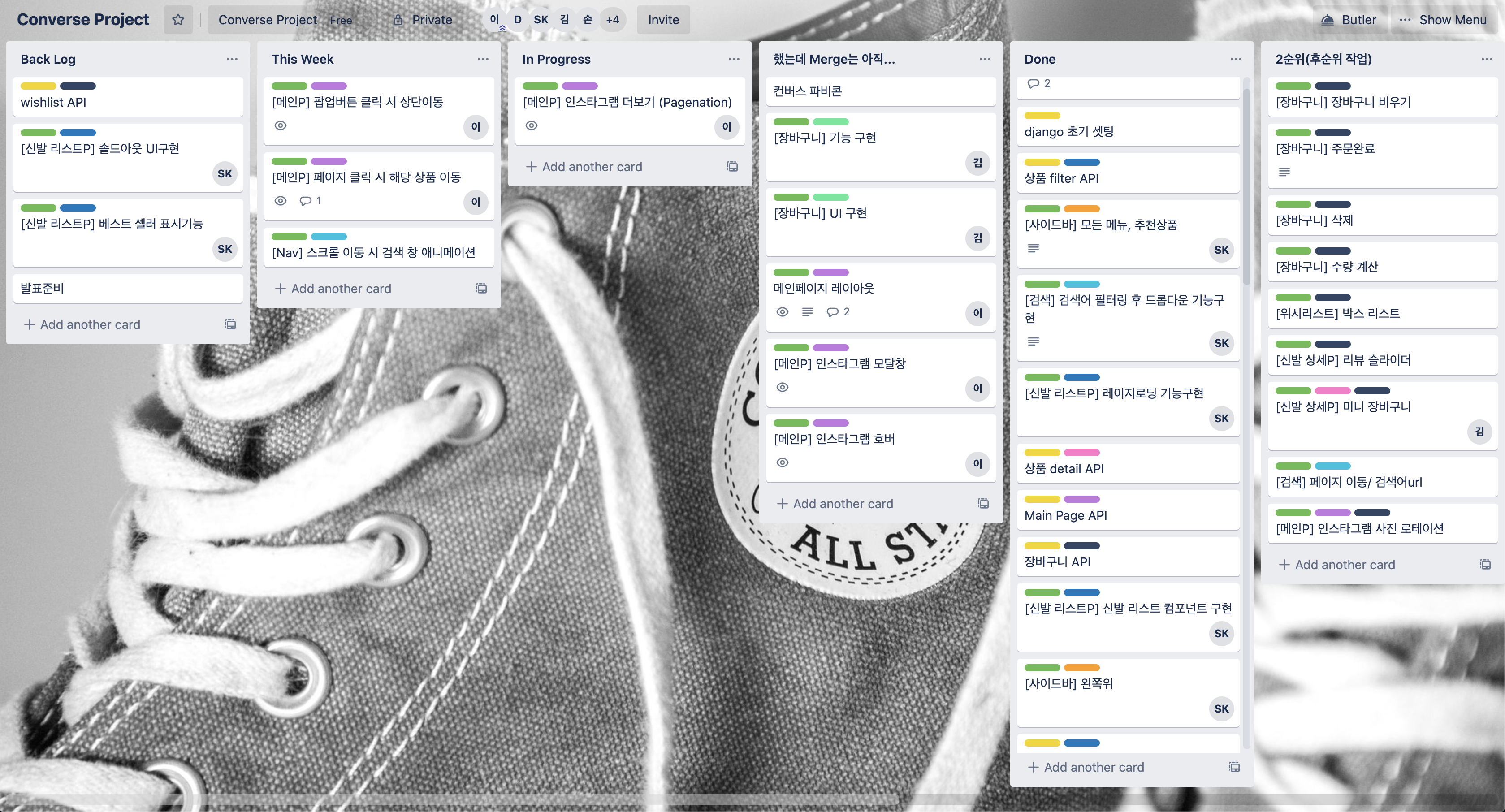Open Back Log list actions menu
Screen dimensions: 1505x812
coord(232,59)
